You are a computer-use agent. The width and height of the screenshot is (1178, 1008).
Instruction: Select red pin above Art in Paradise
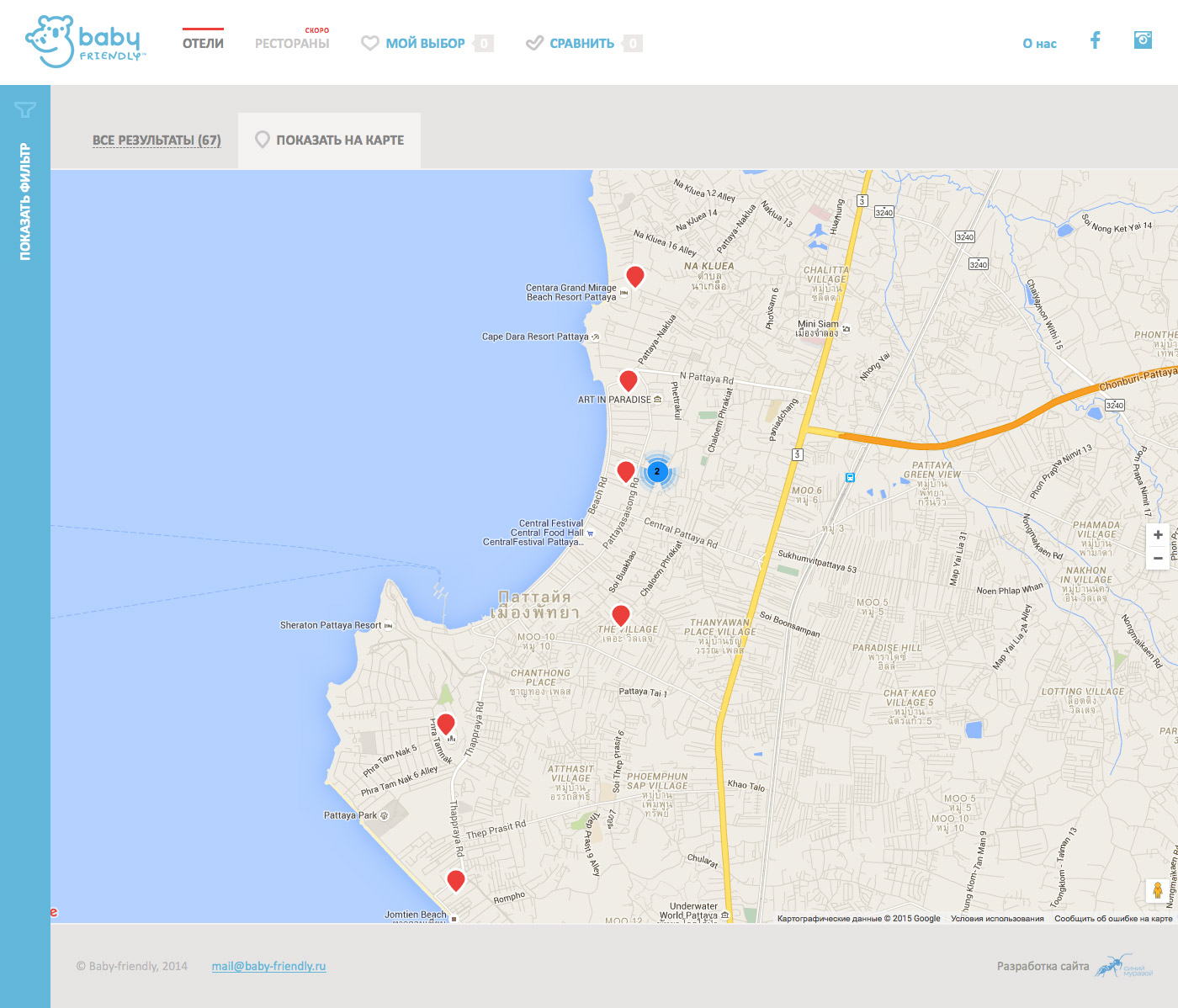point(629,379)
